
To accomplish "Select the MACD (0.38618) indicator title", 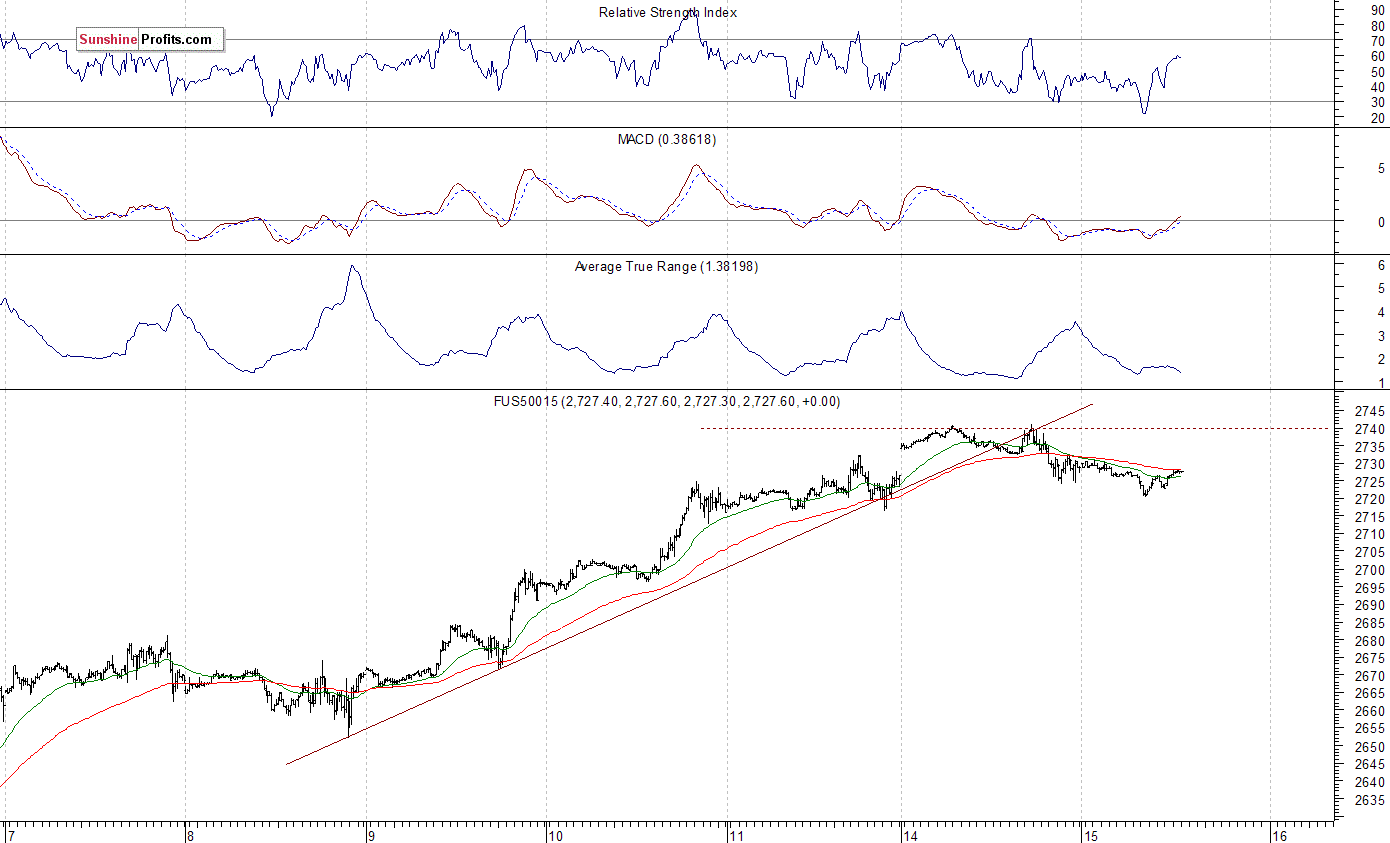I will [x=667, y=139].
